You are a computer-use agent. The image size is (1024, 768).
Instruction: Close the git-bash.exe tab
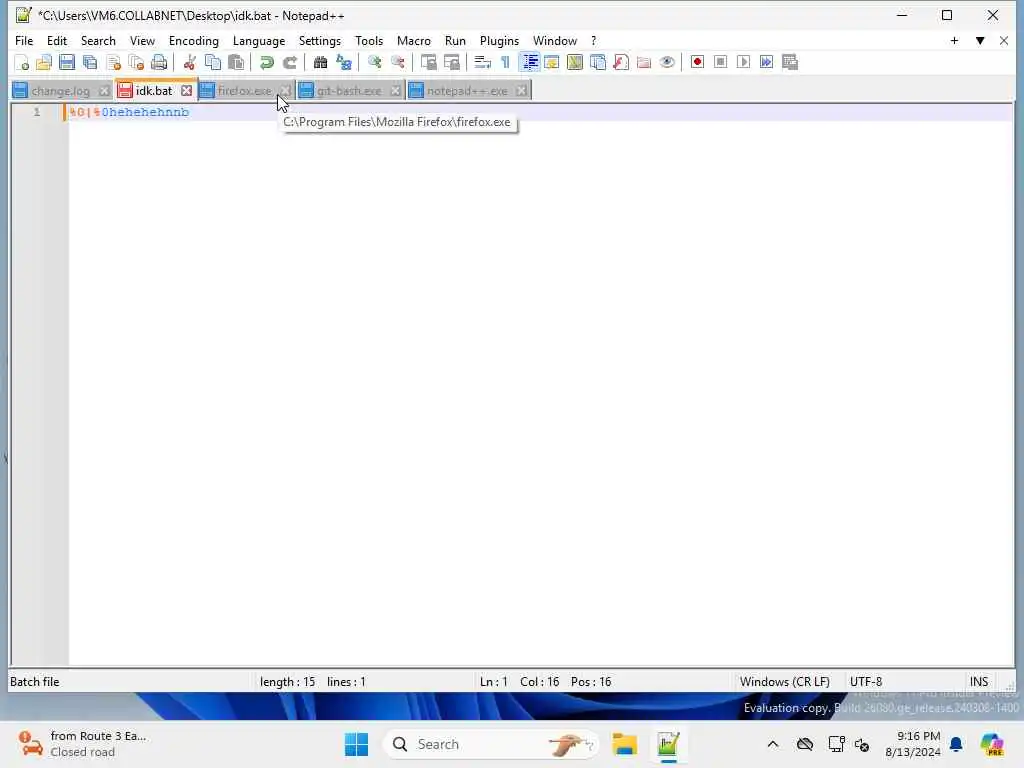point(395,91)
